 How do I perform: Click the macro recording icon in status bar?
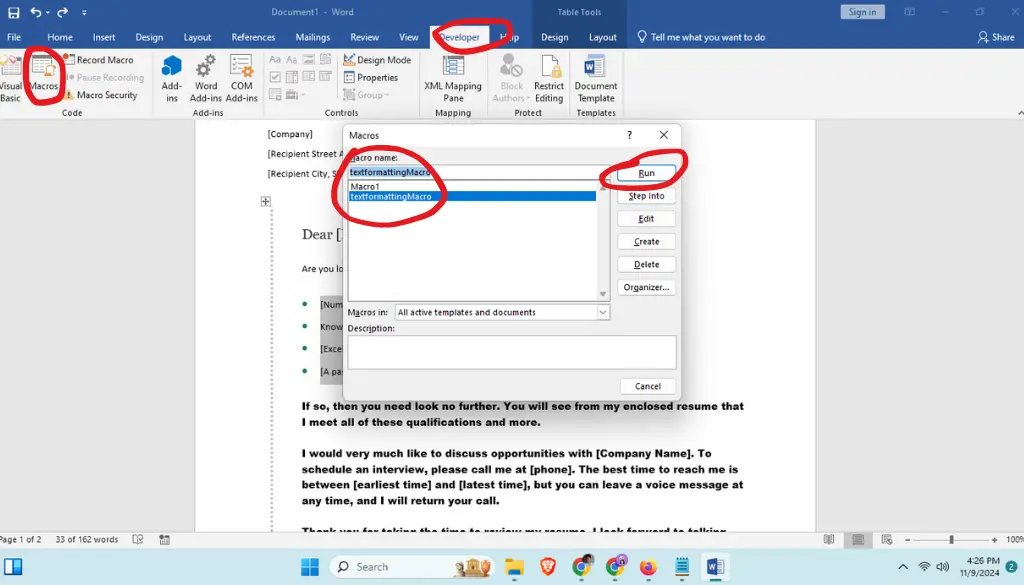pyautogui.click(x=165, y=539)
